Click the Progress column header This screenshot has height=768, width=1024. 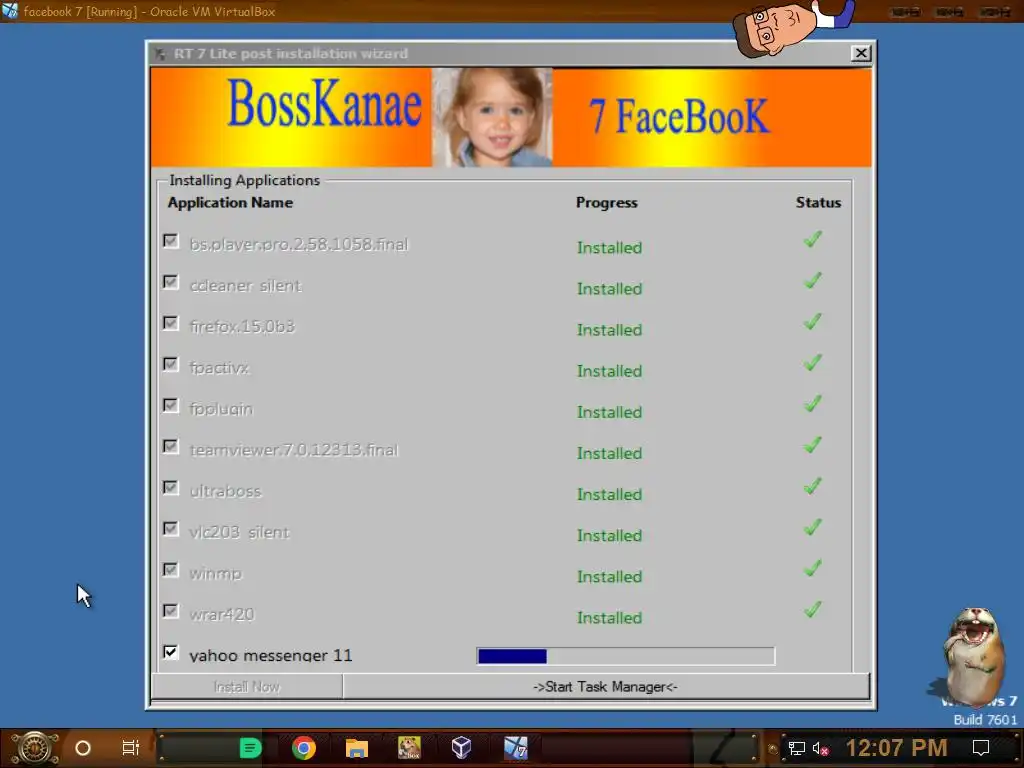point(606,202)
